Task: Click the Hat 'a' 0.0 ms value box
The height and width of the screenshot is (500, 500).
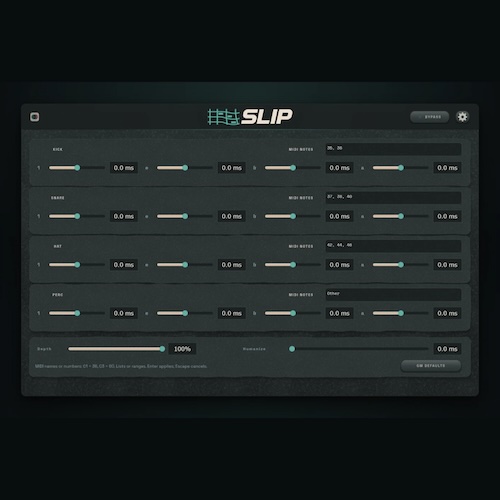Action: 447,265
